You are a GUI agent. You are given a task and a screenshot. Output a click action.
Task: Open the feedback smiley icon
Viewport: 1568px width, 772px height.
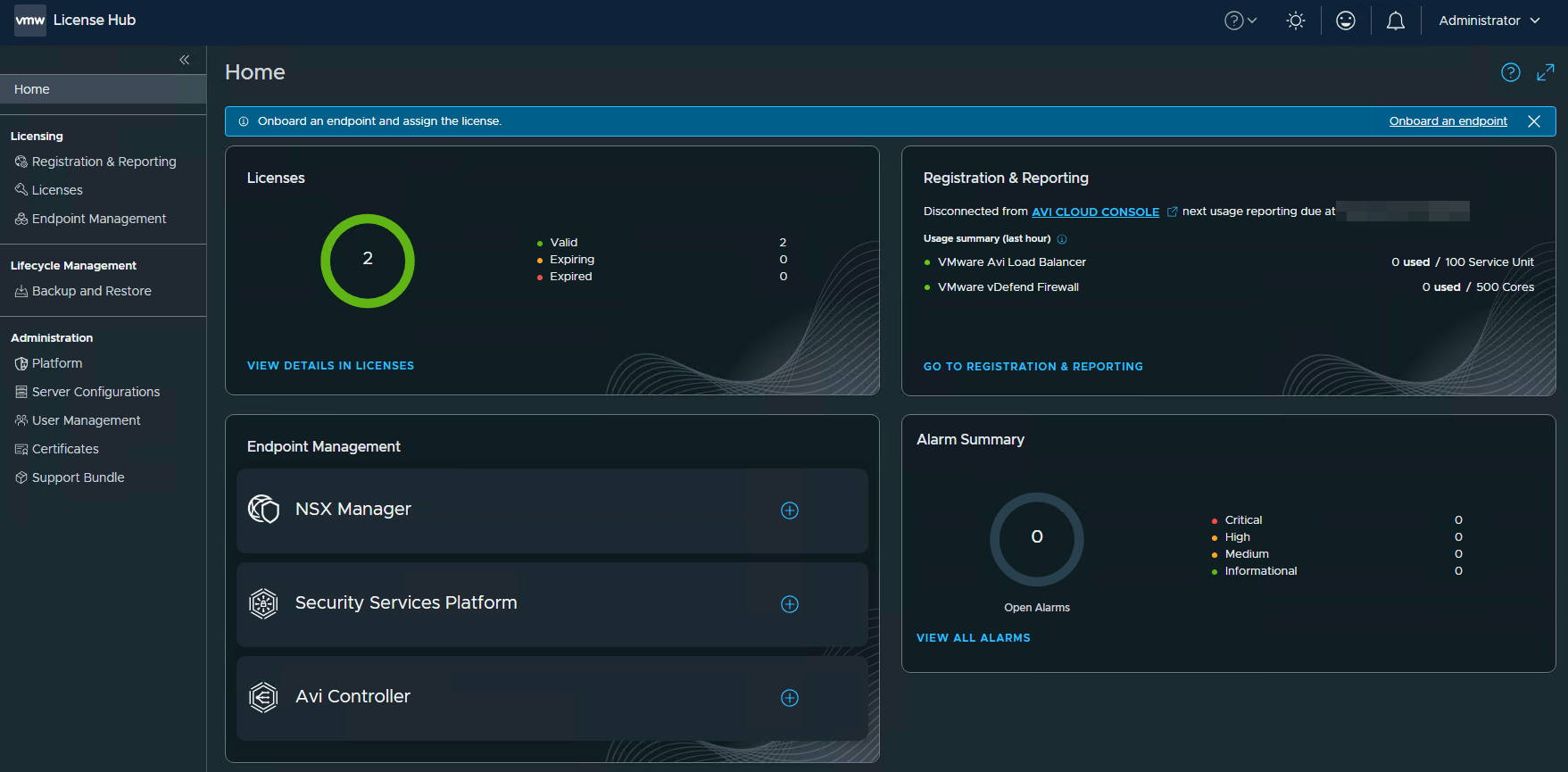click(1346, 21)
